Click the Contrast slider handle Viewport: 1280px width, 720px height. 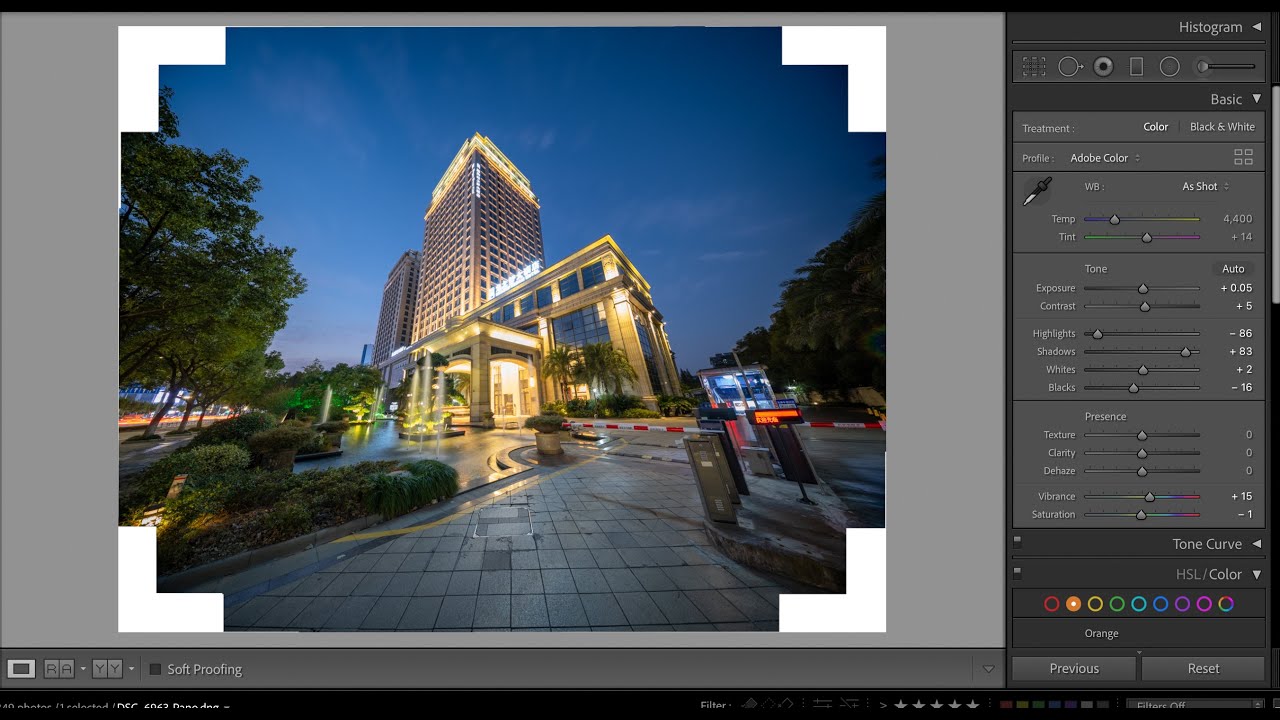pos(1145,307)
